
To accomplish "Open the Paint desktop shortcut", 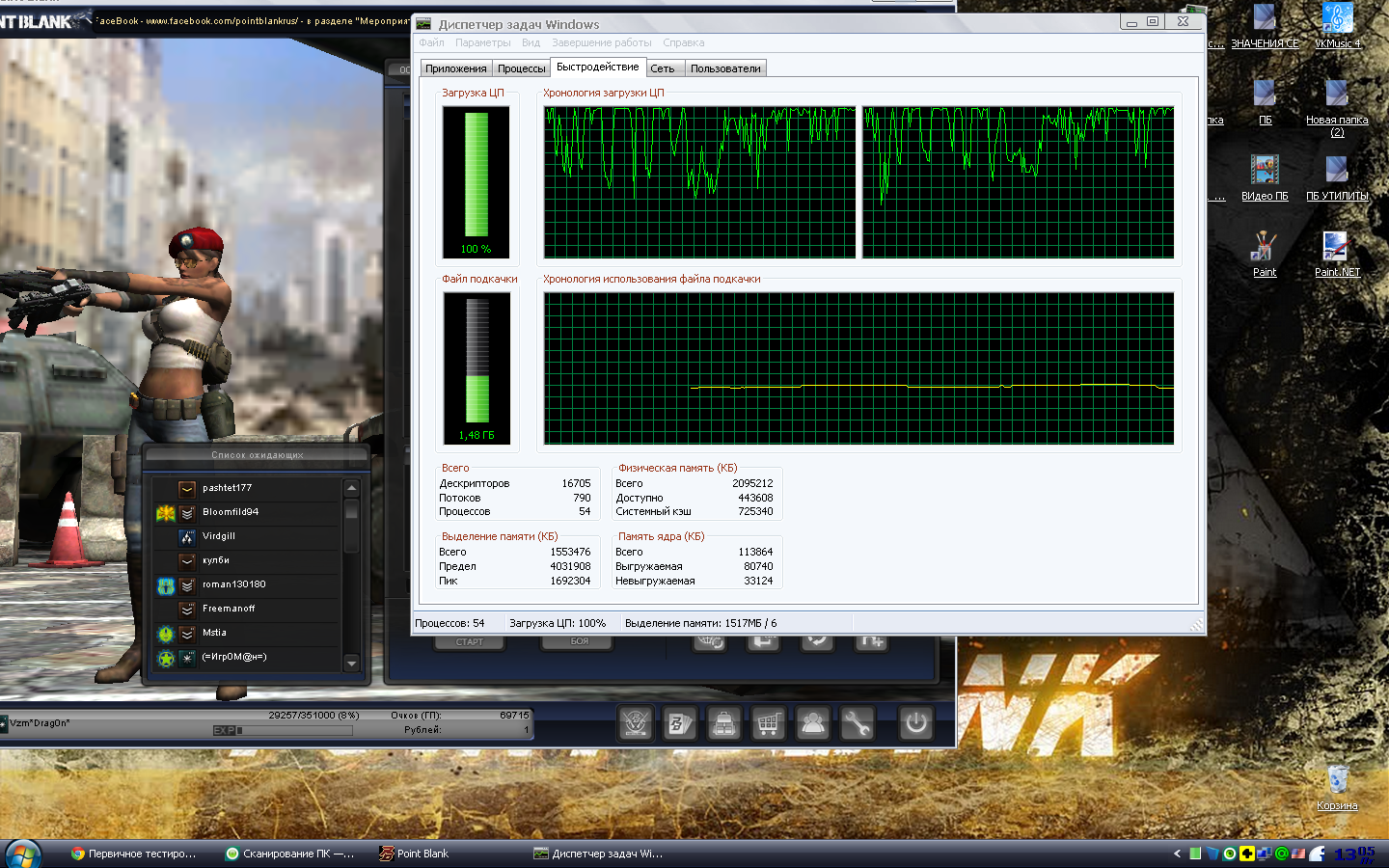I will point(1265,255).
